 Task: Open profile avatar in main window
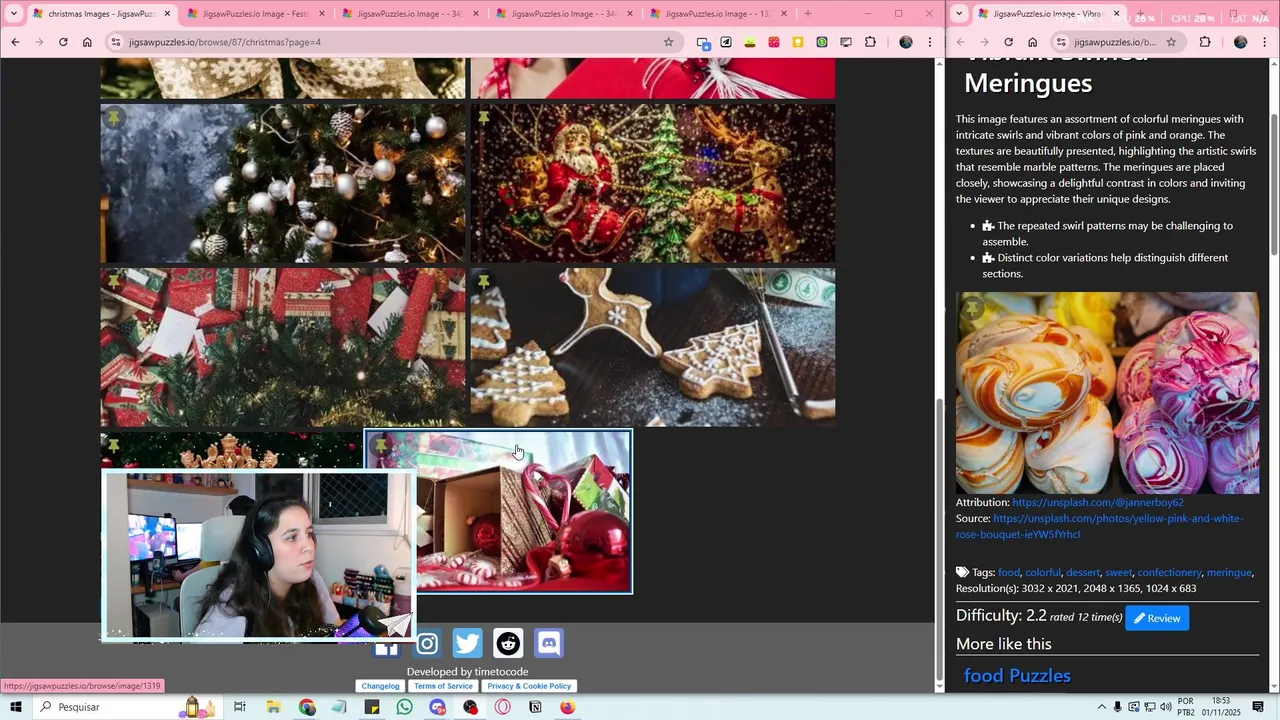pyautogui.click(x=906, y=42)
